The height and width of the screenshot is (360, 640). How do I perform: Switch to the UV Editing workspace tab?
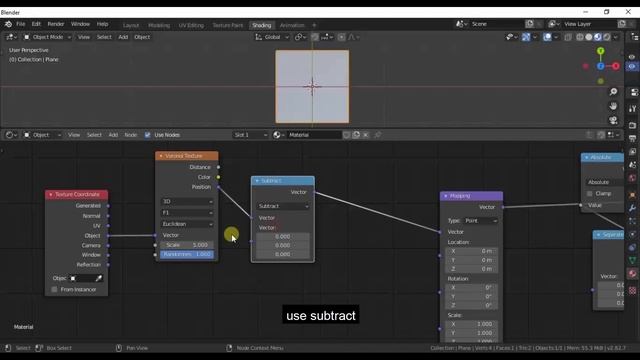click(x=191, y=25)
